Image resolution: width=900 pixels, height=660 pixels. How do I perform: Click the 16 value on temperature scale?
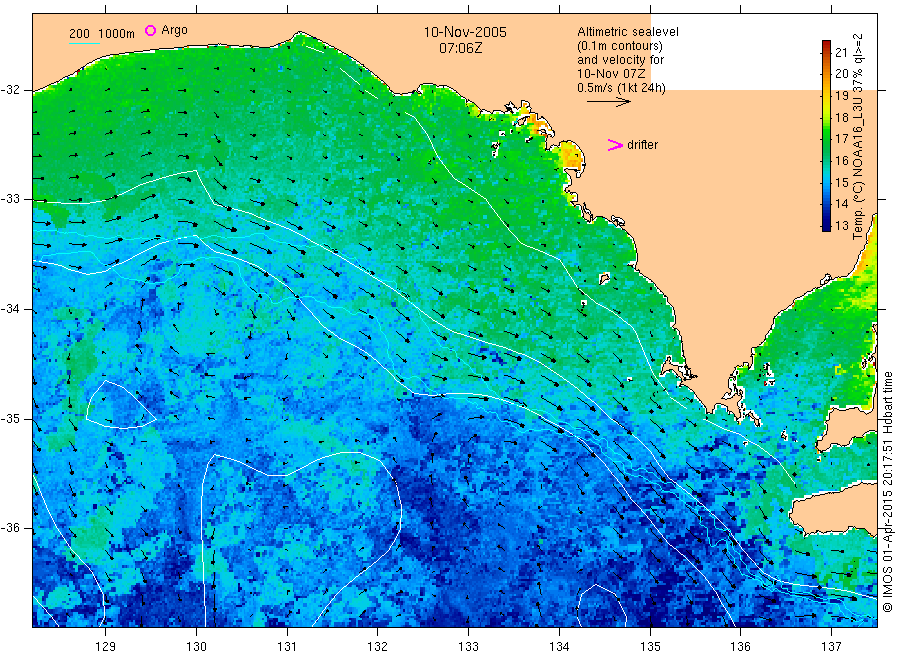(x=841, y=161)
